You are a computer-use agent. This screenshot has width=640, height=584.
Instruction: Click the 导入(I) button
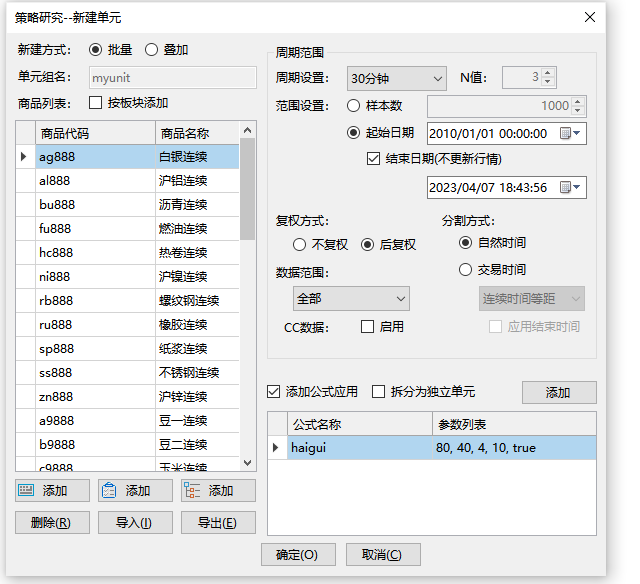pos(135,523)
